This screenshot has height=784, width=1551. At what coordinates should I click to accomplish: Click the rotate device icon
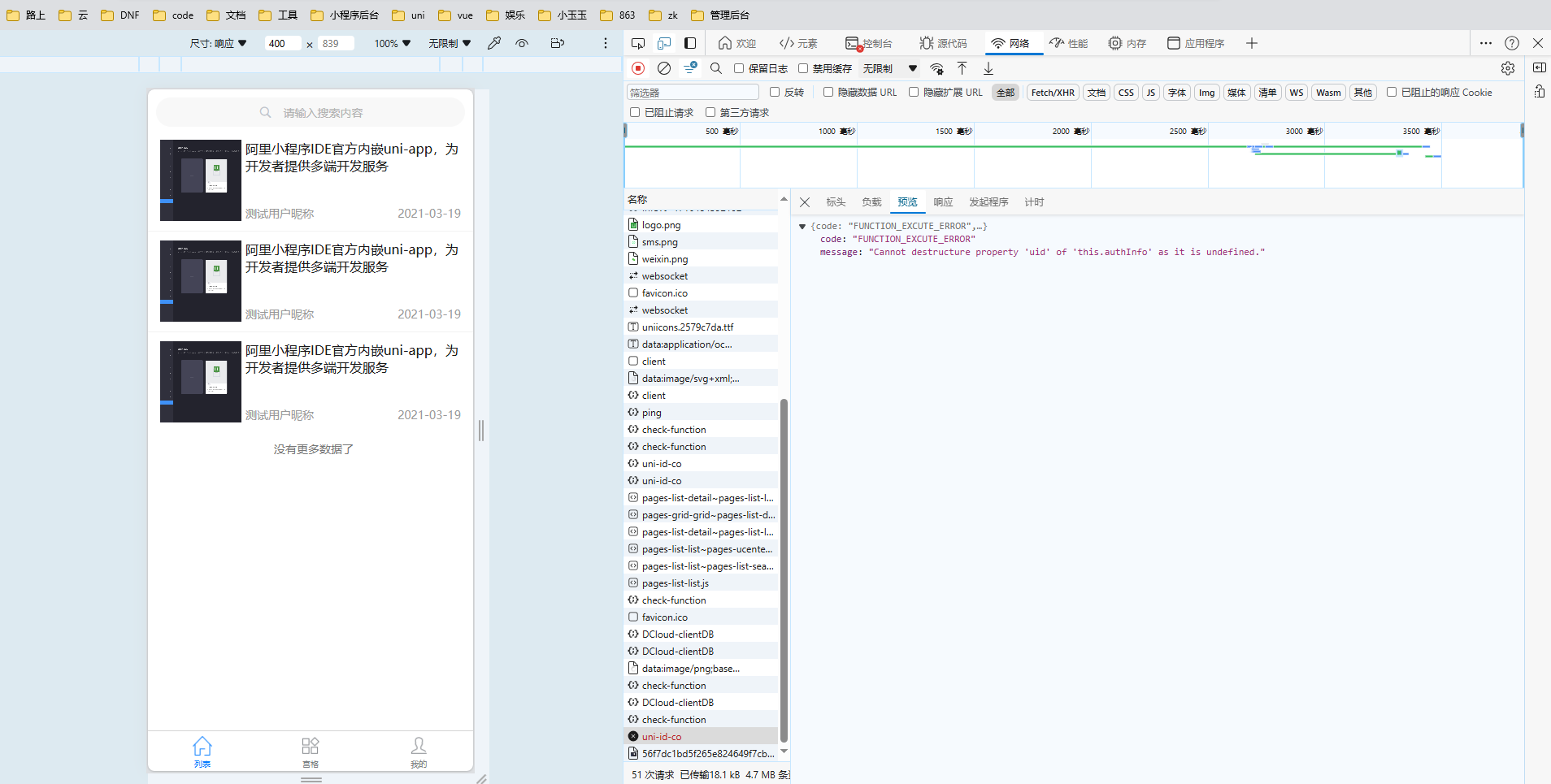557,43
